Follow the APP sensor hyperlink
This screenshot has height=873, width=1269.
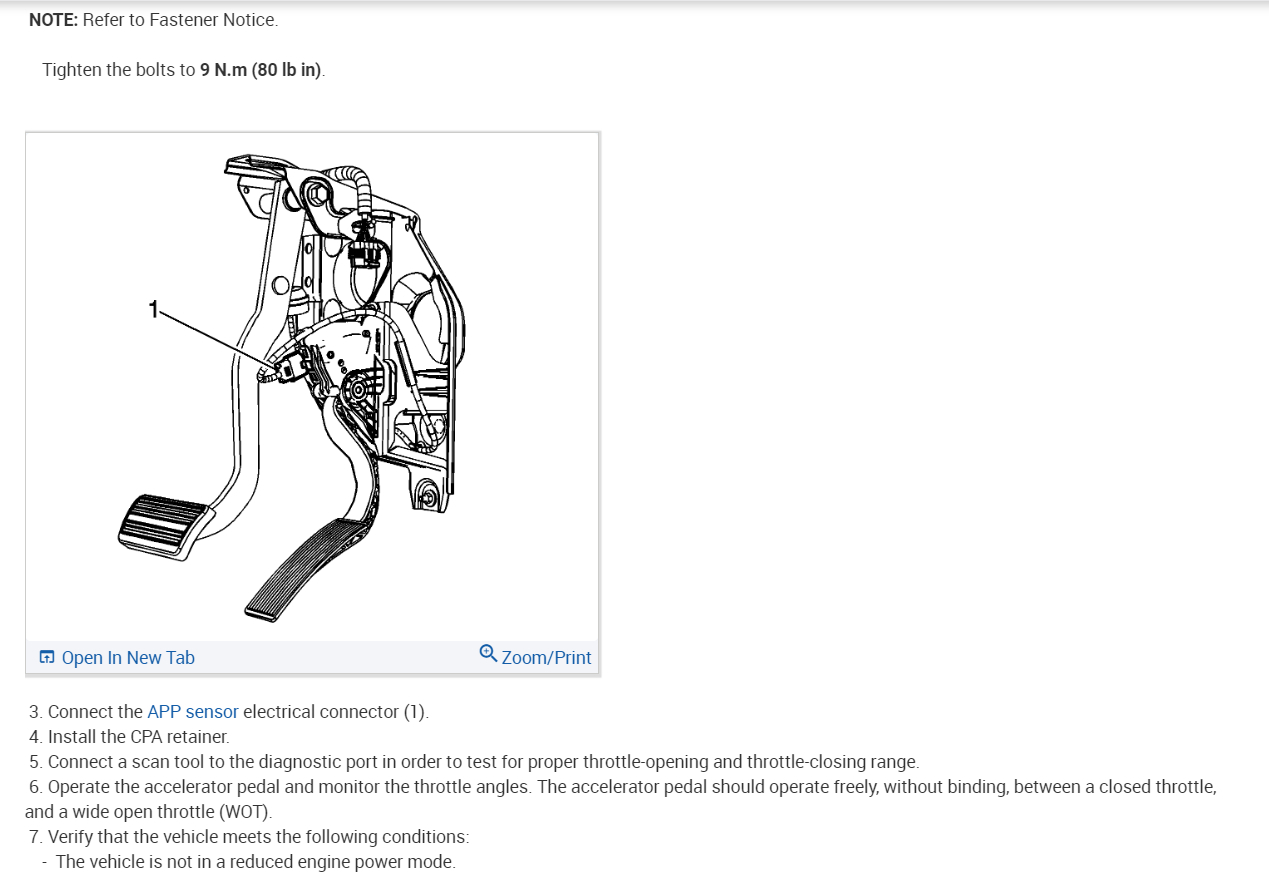[193, 712]
